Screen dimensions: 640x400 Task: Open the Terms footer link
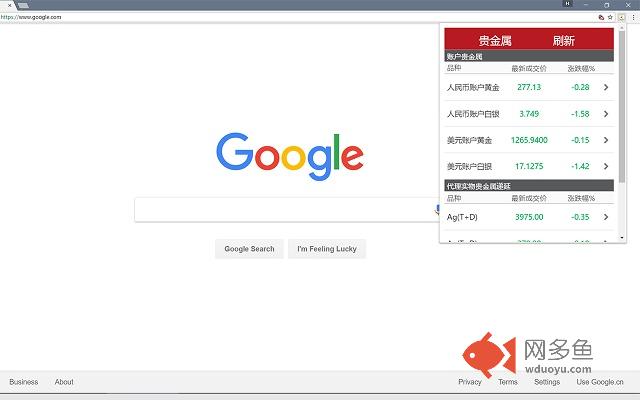[508, 382]
